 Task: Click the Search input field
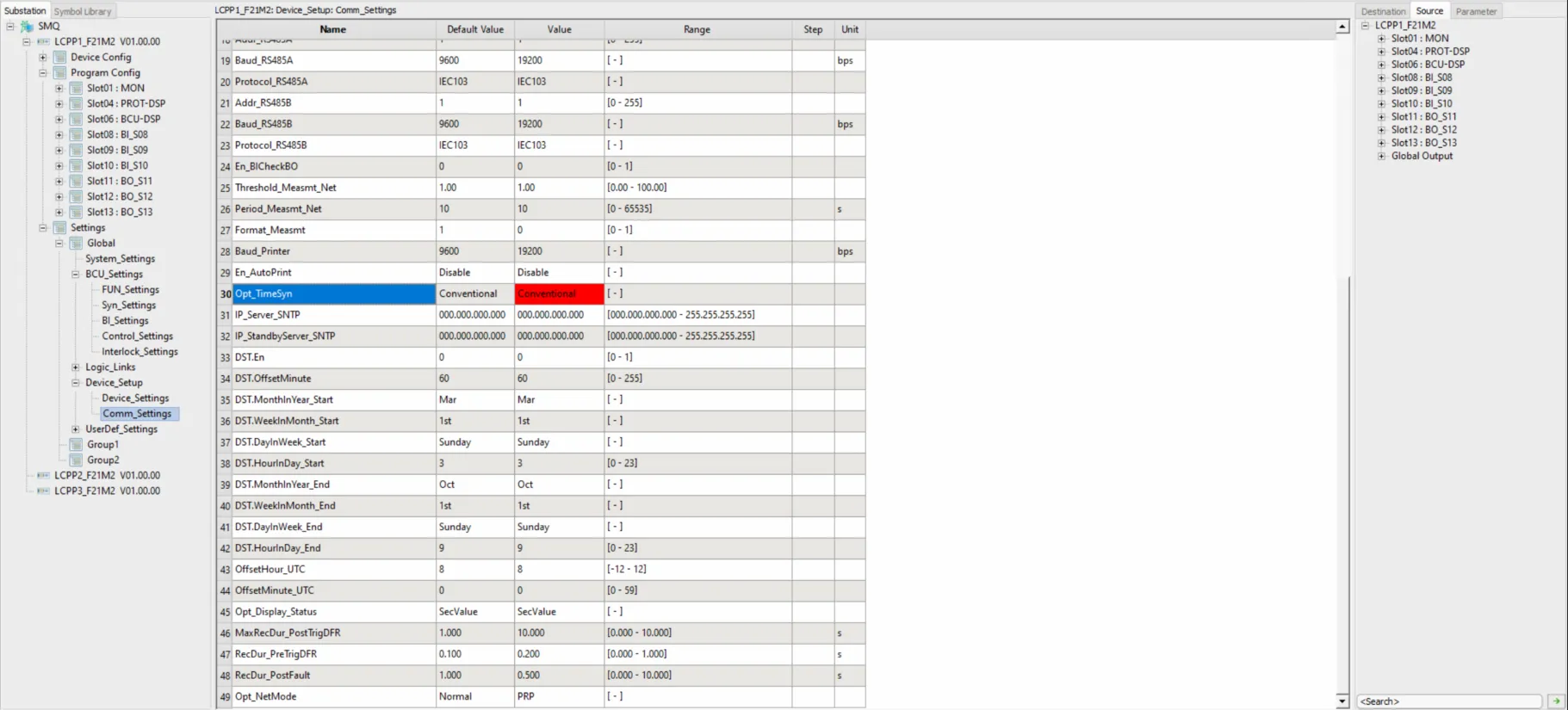pyautogui.click(x=1449, y=701)
